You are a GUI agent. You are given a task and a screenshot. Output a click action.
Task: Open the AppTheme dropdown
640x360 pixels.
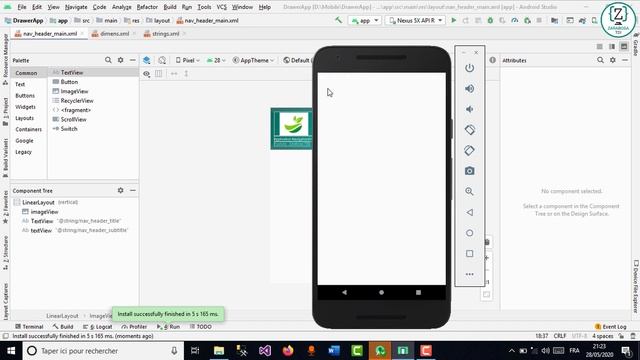[x=253, y=60]
